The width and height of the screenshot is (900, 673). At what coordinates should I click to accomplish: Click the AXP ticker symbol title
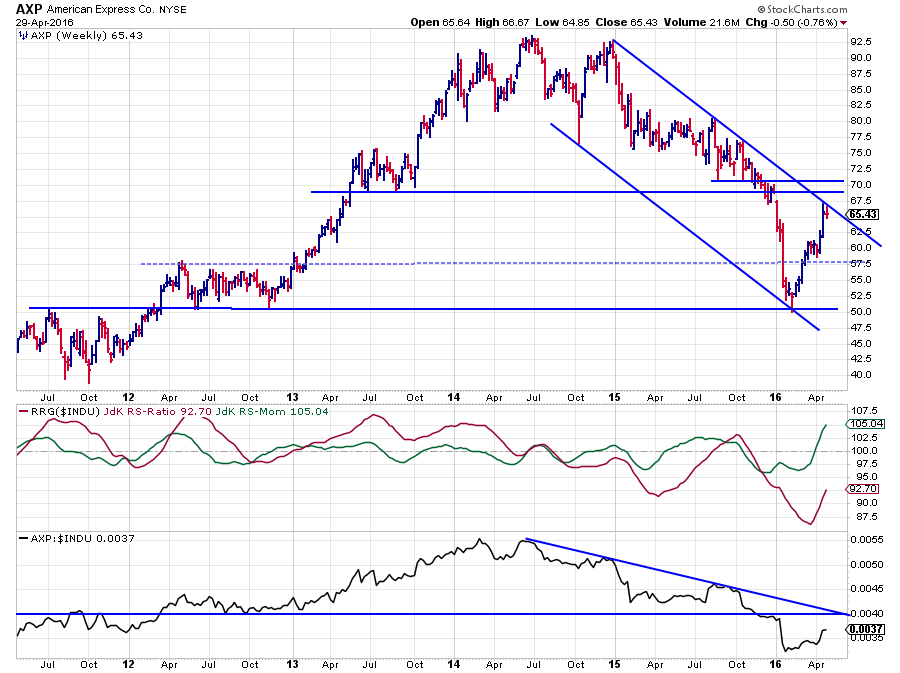pyautogui.click(x=29, y=7)
